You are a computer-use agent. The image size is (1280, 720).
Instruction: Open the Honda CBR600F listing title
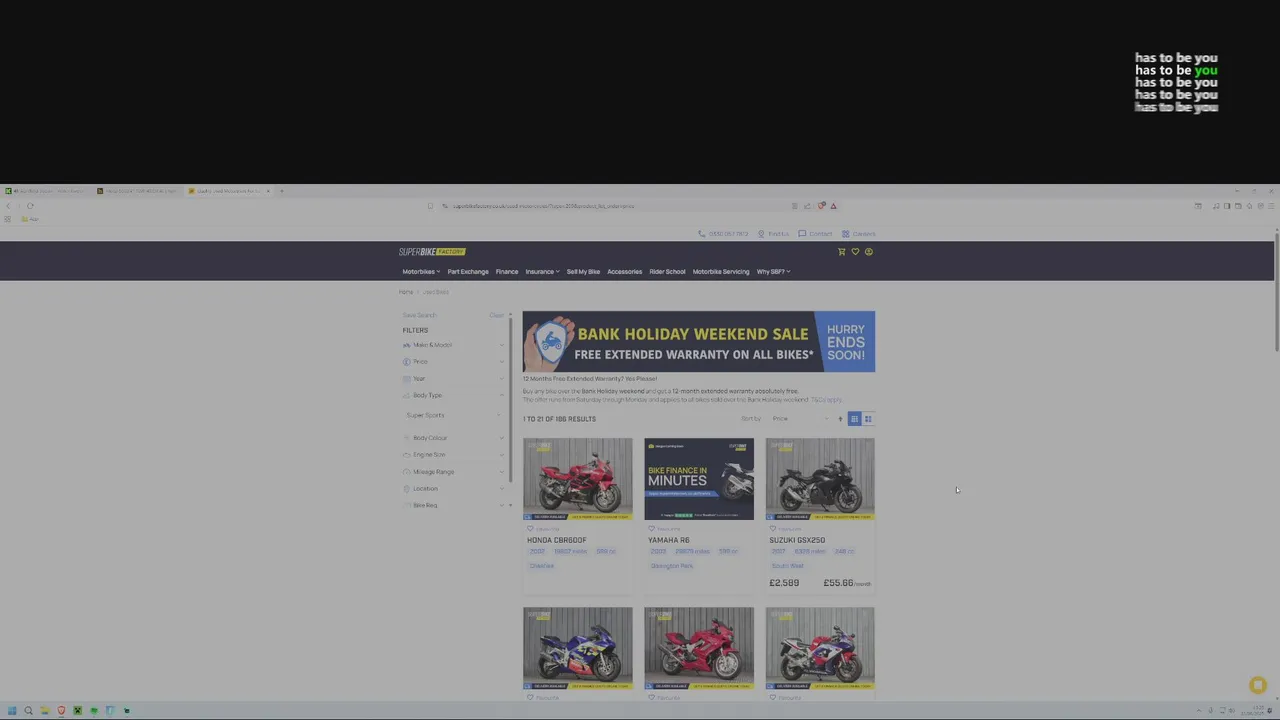tap(557, 541)
